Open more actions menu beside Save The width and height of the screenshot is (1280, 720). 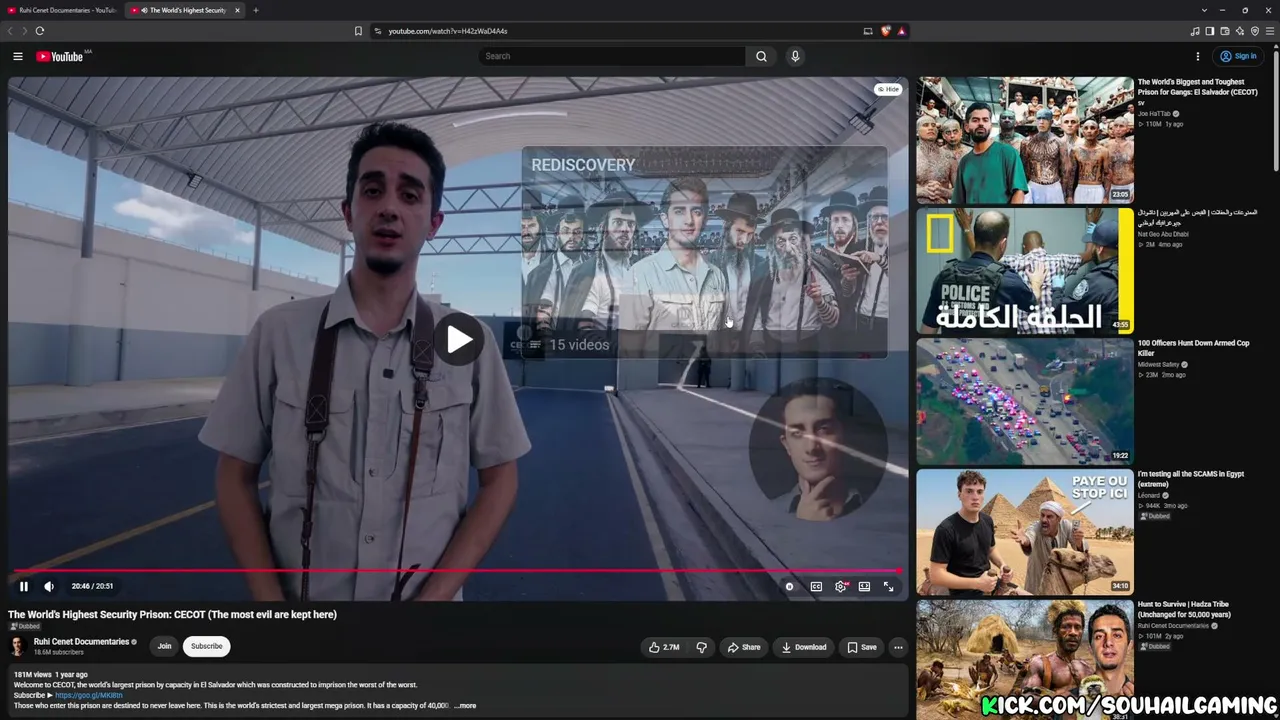pyautogui.click(x=898, y=647)
